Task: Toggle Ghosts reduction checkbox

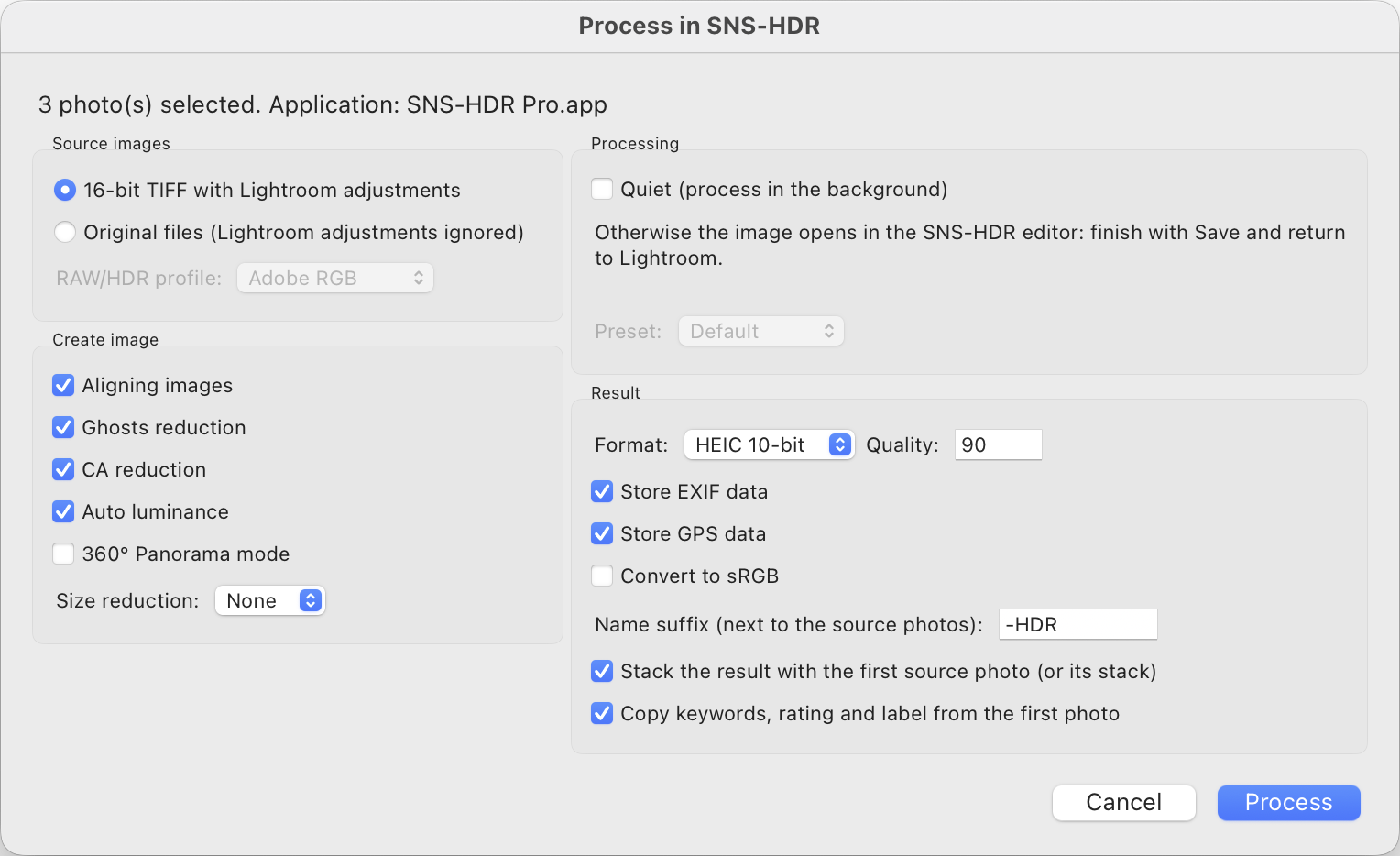Action: pyautogui.click(x=63, y=427)
